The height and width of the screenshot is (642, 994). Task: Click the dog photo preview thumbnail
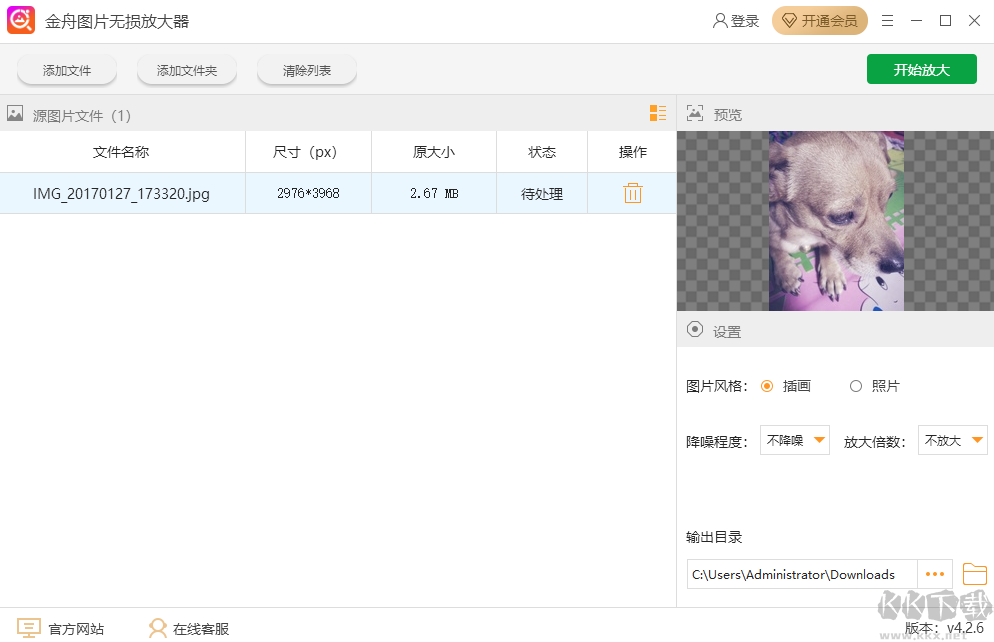pos(836,220)
